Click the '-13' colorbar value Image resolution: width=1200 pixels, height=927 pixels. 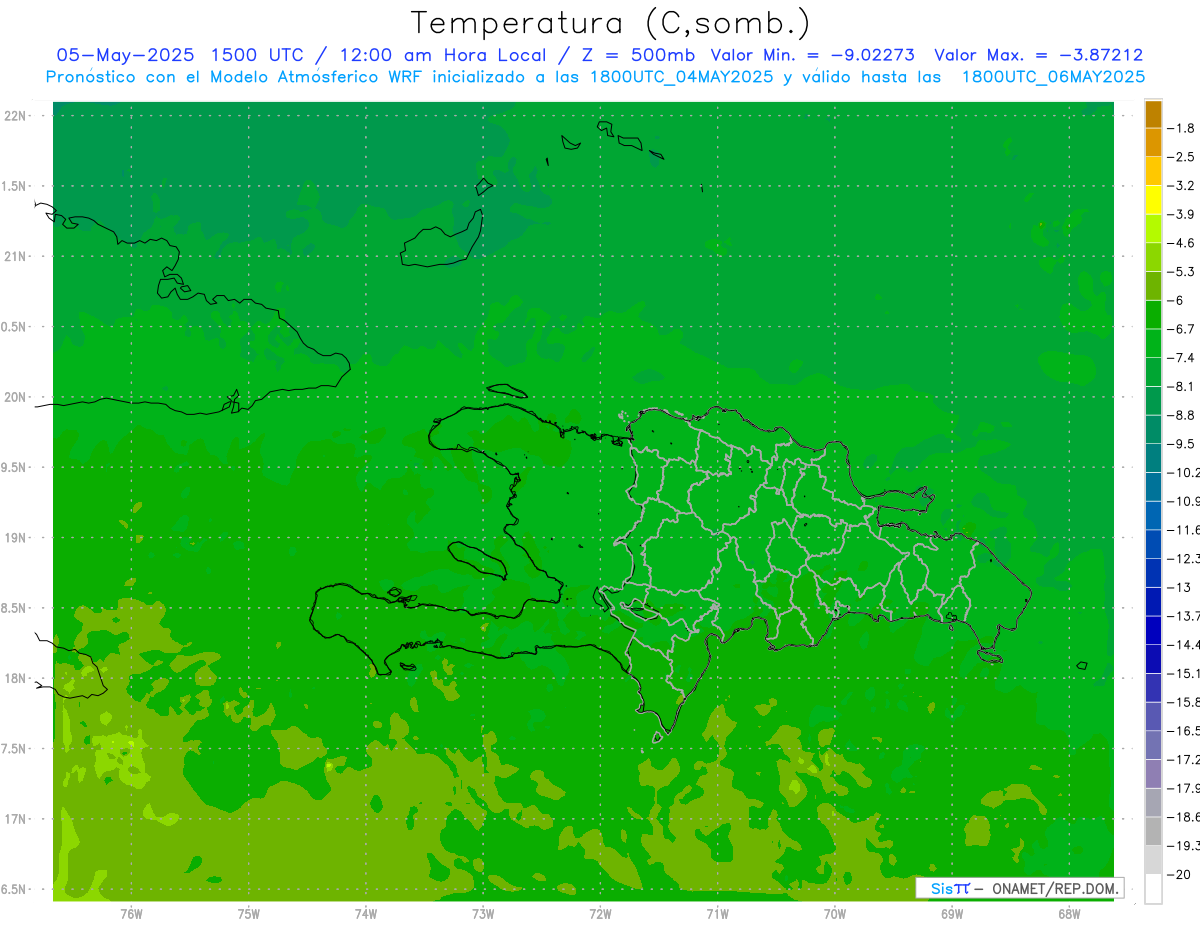[1178, 587]
